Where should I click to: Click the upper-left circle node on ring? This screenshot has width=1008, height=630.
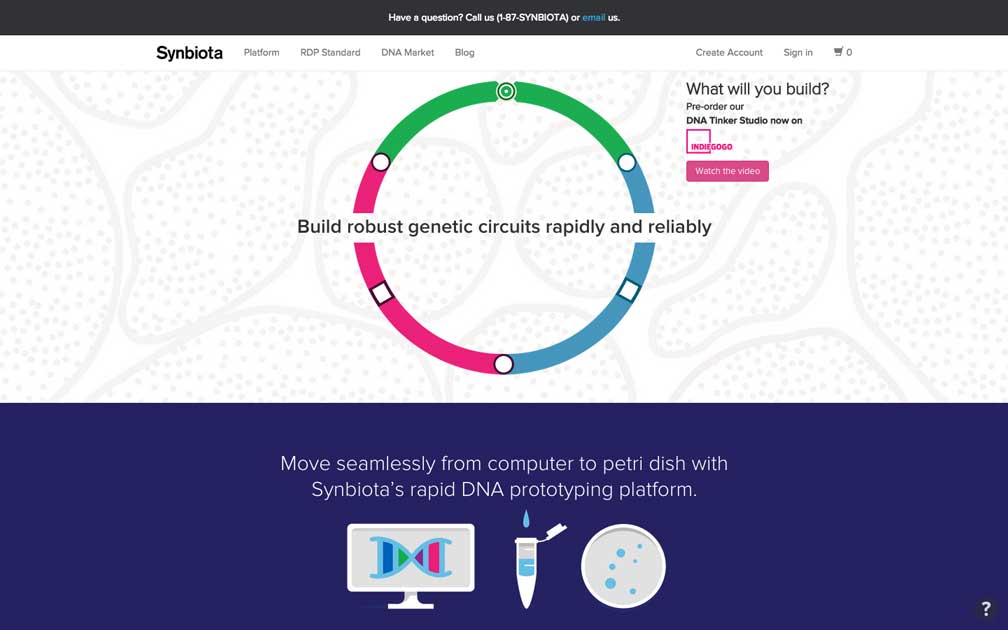click(381, 162)
